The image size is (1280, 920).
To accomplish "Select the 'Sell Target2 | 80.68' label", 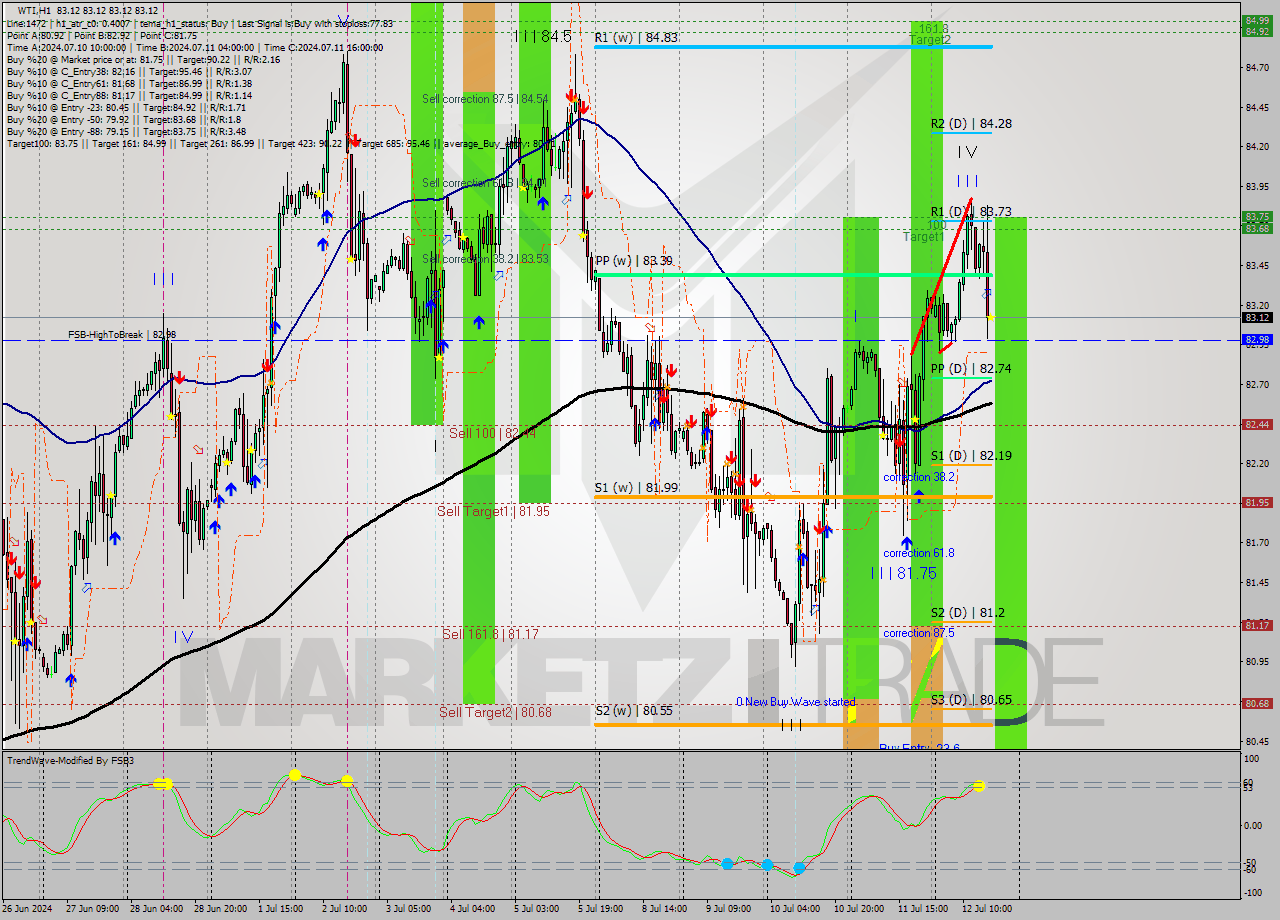I will pyautogui.click(x=495, y=713).
